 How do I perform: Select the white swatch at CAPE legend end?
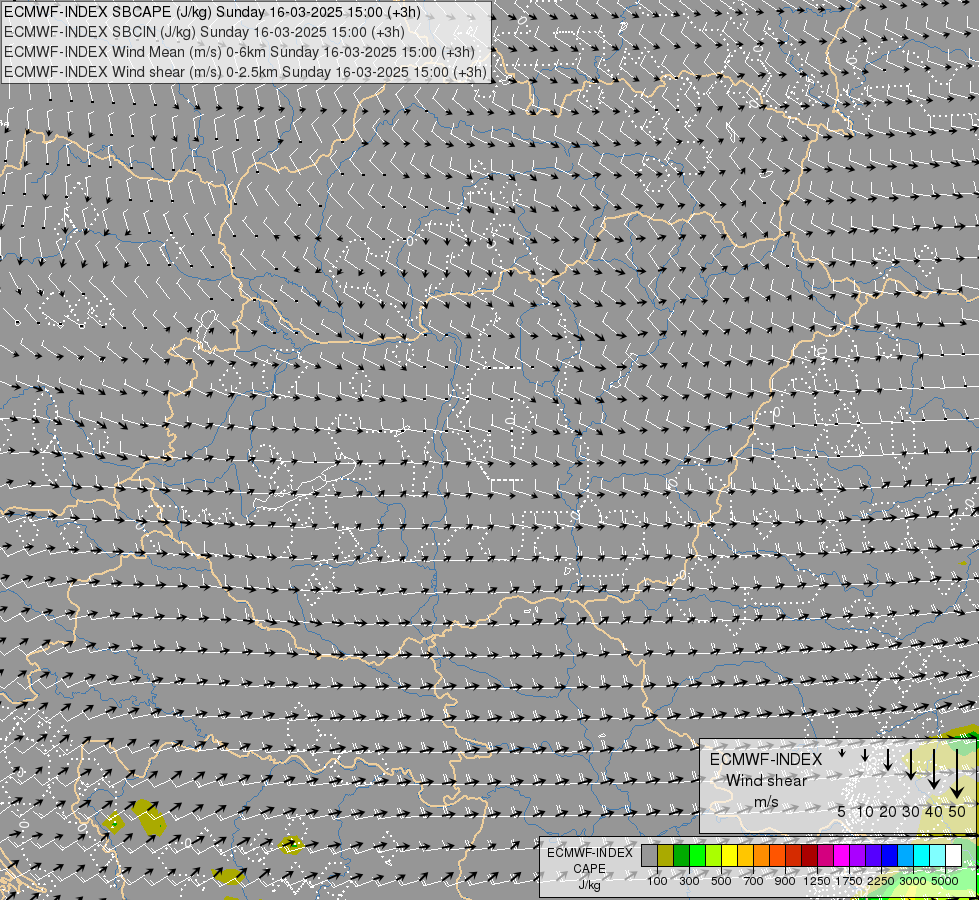[953, 856]
